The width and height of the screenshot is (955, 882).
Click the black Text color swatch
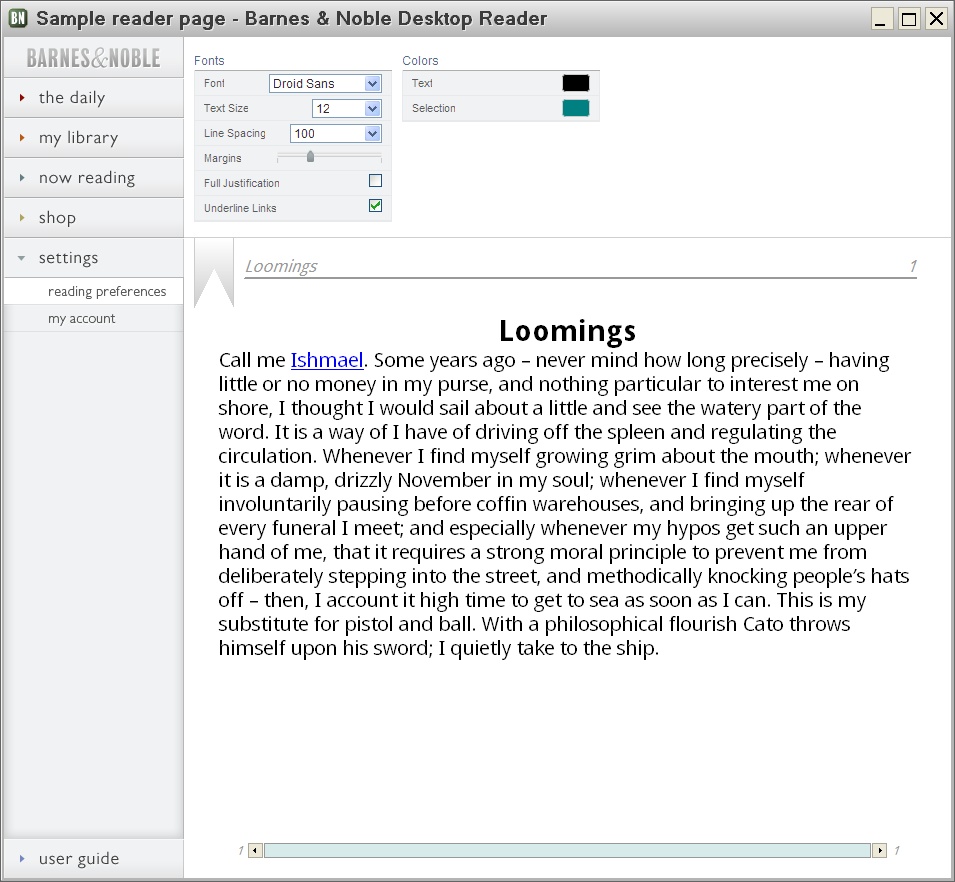point(576,83)
